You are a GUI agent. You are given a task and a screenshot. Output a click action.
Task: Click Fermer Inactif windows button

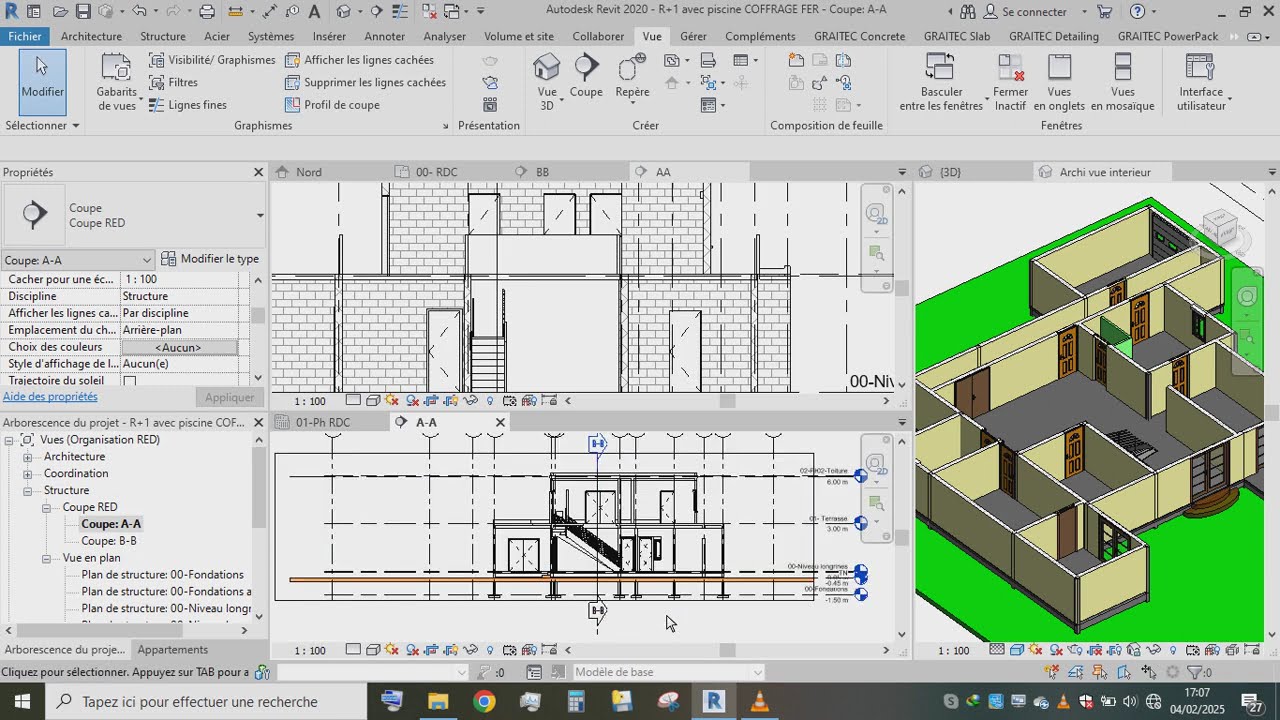1011,82
